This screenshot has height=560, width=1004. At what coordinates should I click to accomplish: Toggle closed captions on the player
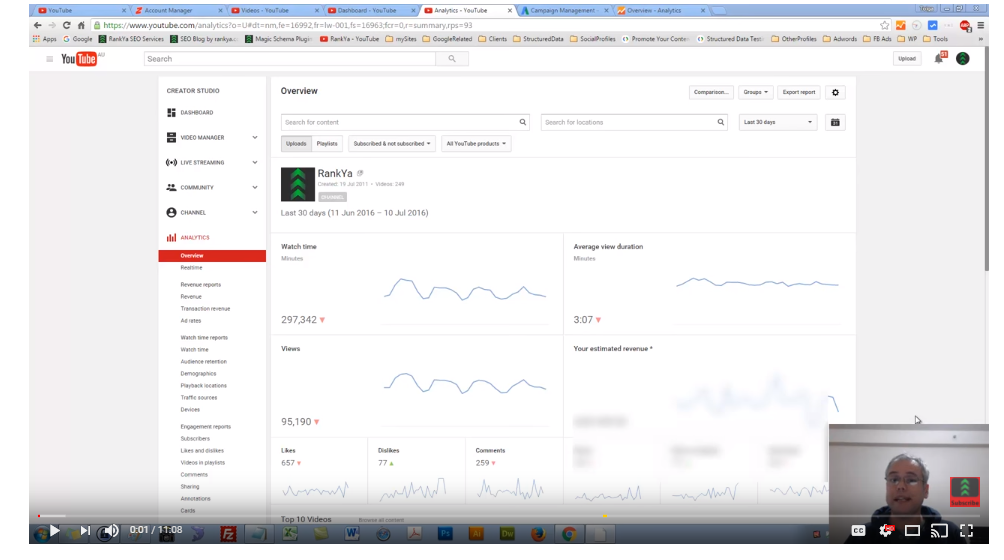pyautogui.click(x=858, y=531)
